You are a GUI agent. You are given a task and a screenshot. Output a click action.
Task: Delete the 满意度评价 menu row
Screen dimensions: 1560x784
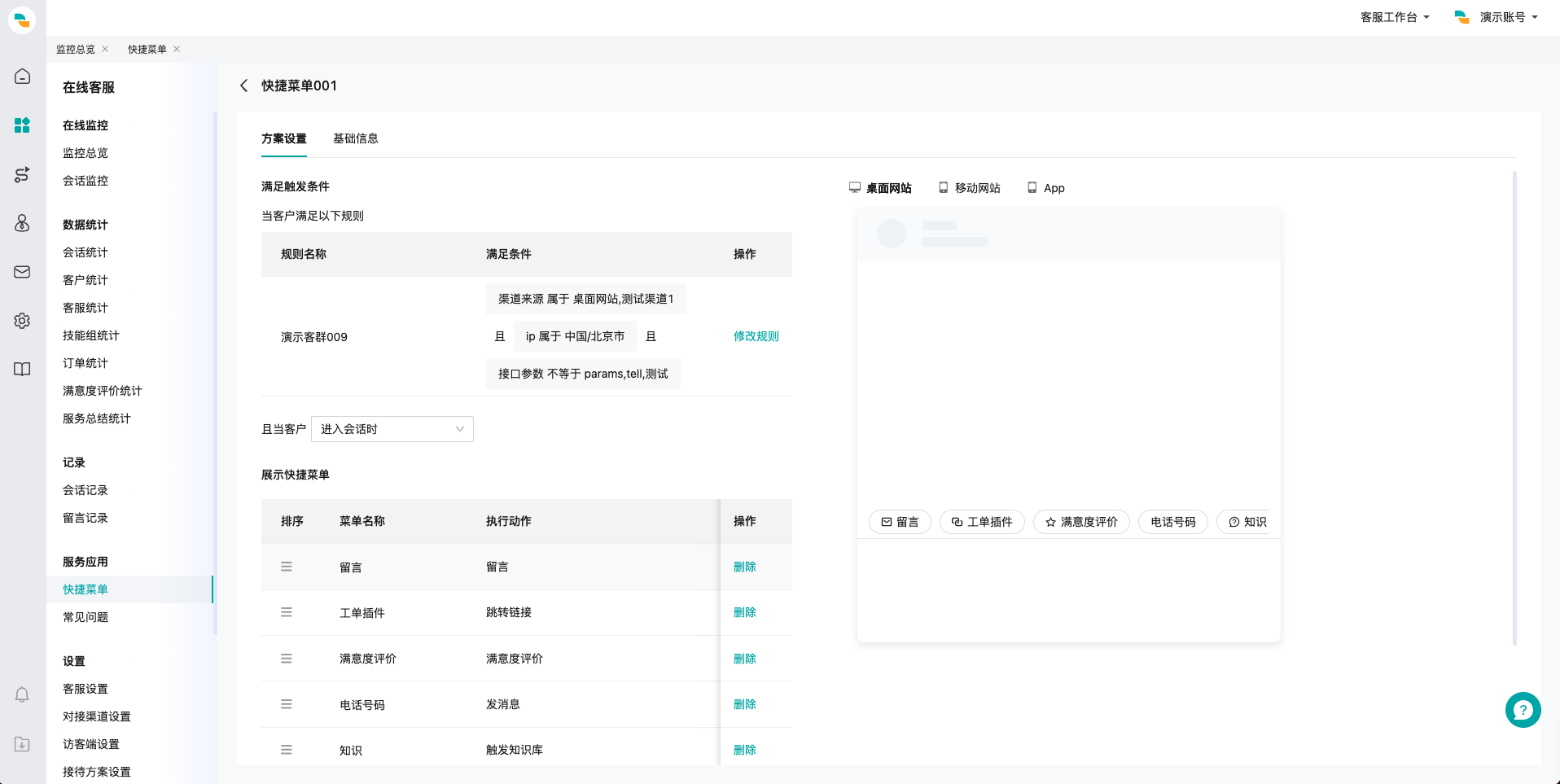pos(745,659)
